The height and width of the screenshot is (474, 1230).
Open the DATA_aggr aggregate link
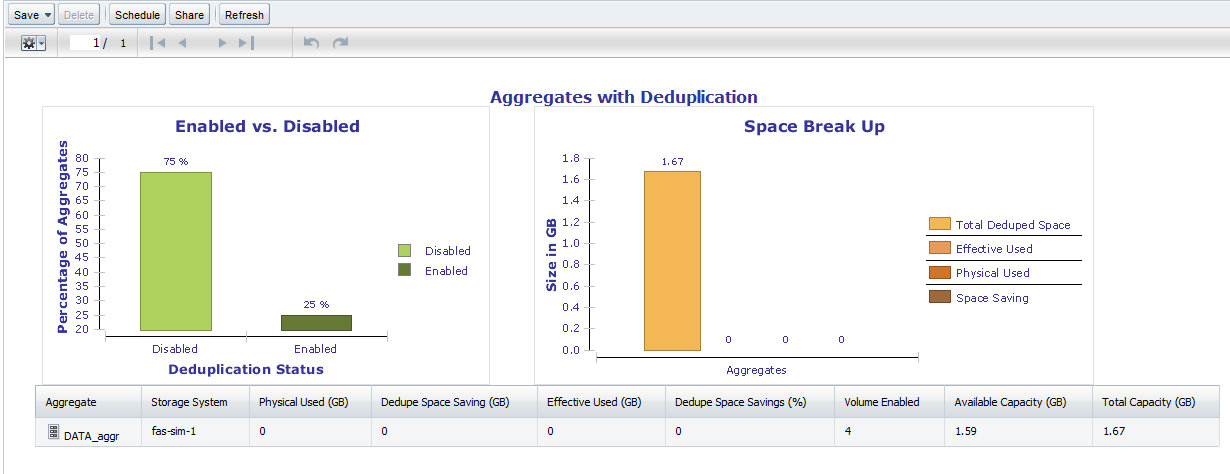coord(91,435)
